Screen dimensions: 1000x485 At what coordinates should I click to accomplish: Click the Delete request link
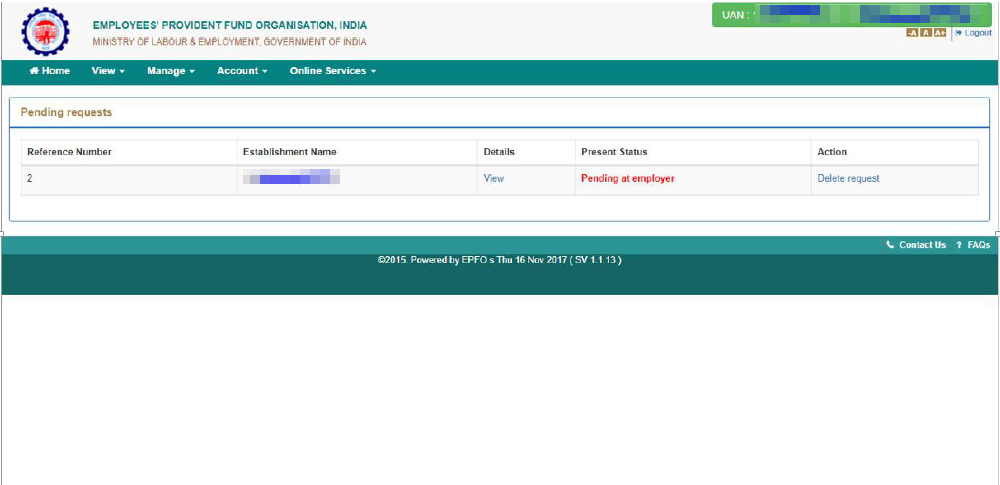(x=848, y=179)
